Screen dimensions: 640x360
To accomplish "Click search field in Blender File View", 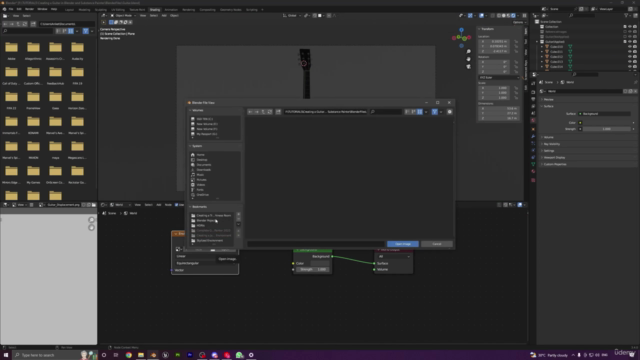I will 386,112.
